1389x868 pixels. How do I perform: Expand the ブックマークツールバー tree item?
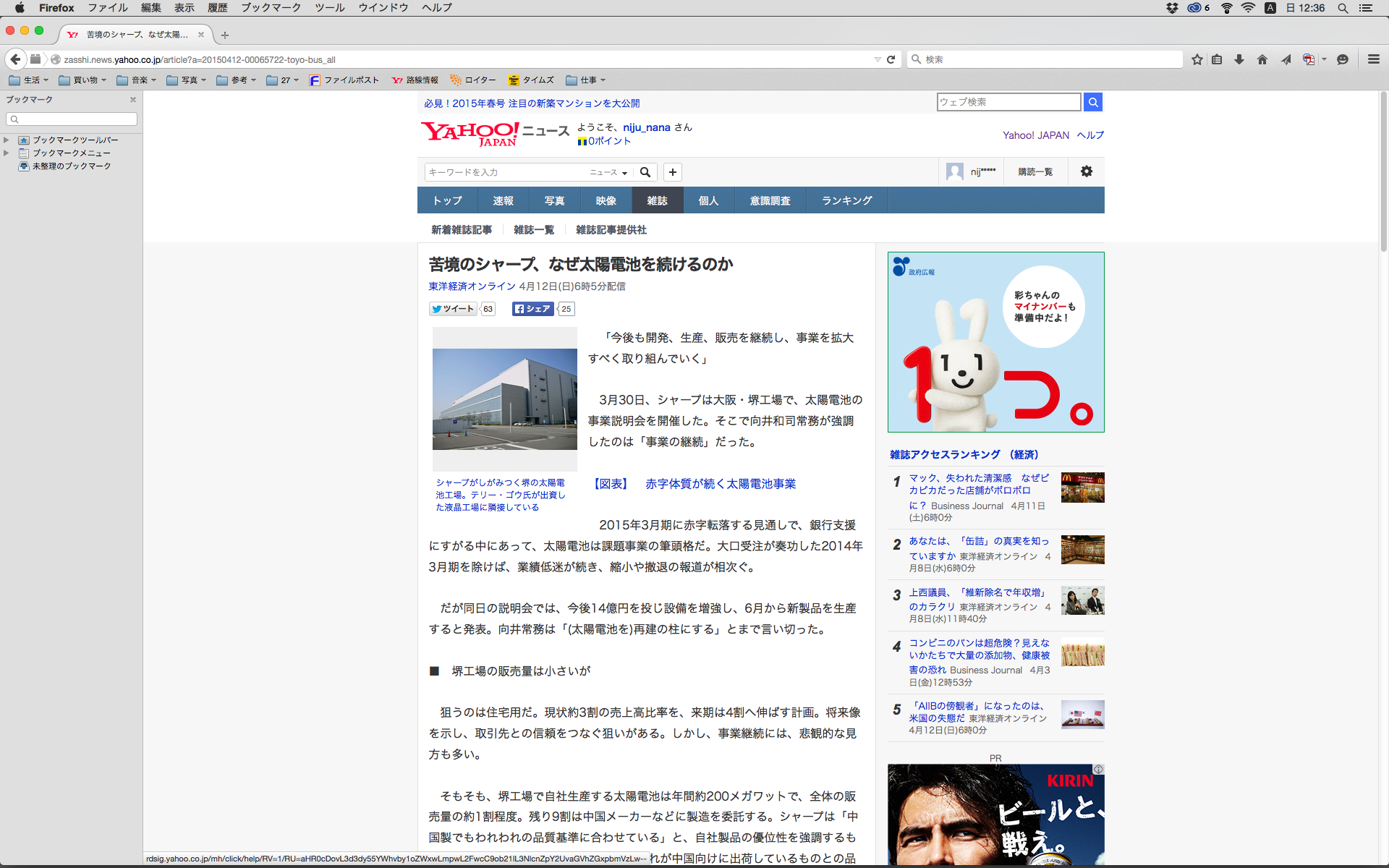(x=7, y=140)
